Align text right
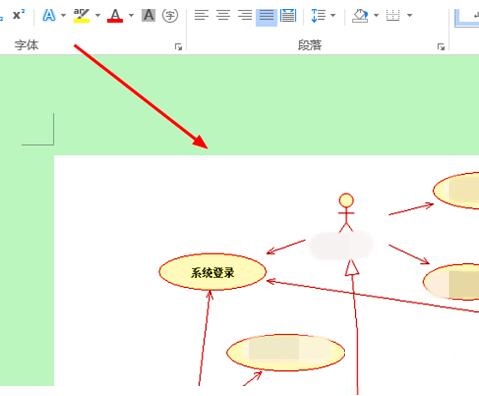This screenshot has width=479, height=396. [244, 15]
